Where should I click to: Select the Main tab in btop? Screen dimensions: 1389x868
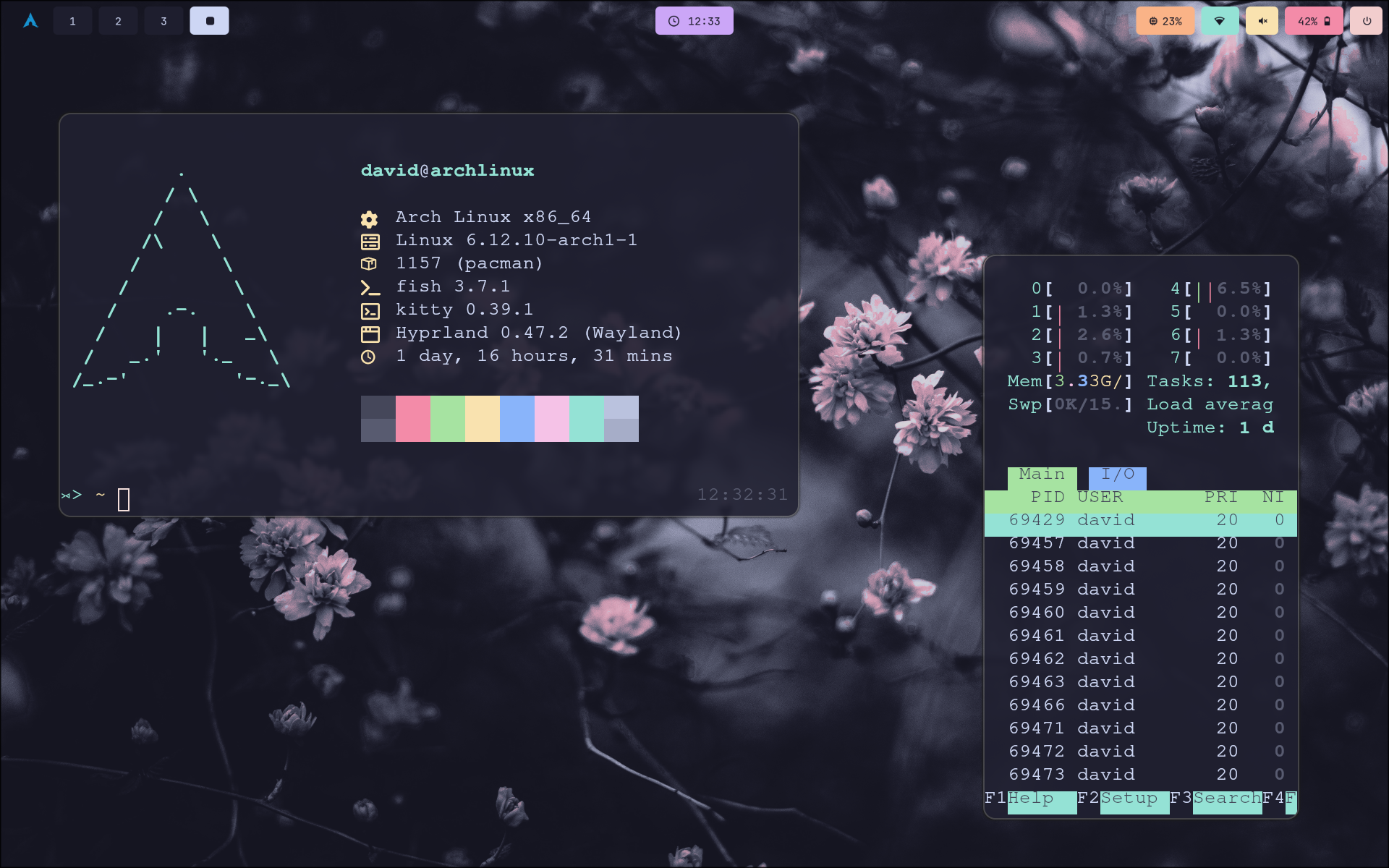pyautogui.click(x=1042, y=475)
